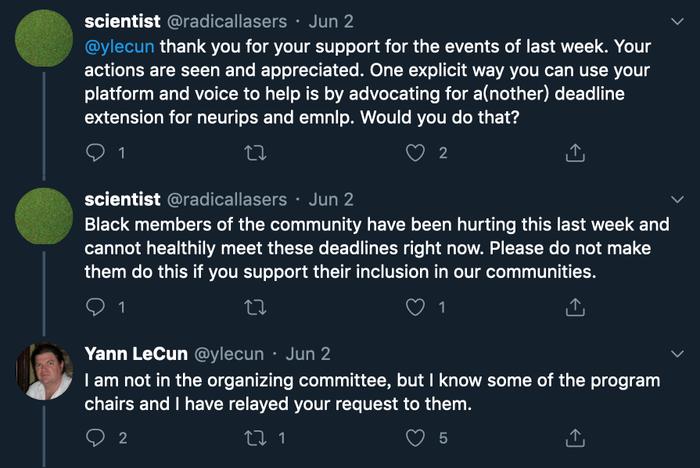Retweet Yann LeCun's tweet
The image size is (700, 468).
click(255, 438)
